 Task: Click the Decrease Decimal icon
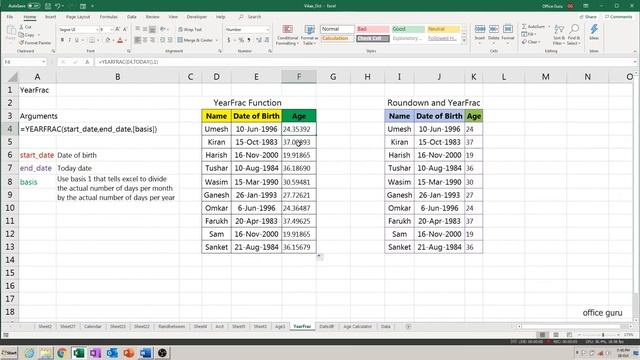pyautogui.click(x=267, y=40)
